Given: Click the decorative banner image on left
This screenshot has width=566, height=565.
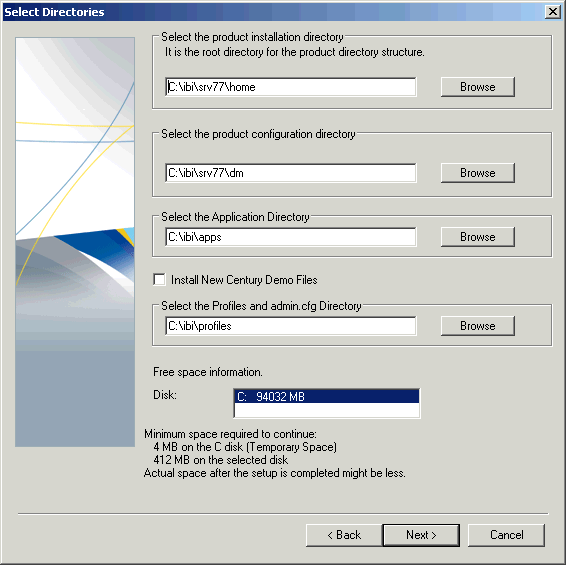Looking at the screenshot, I should [x=75, y=242].
